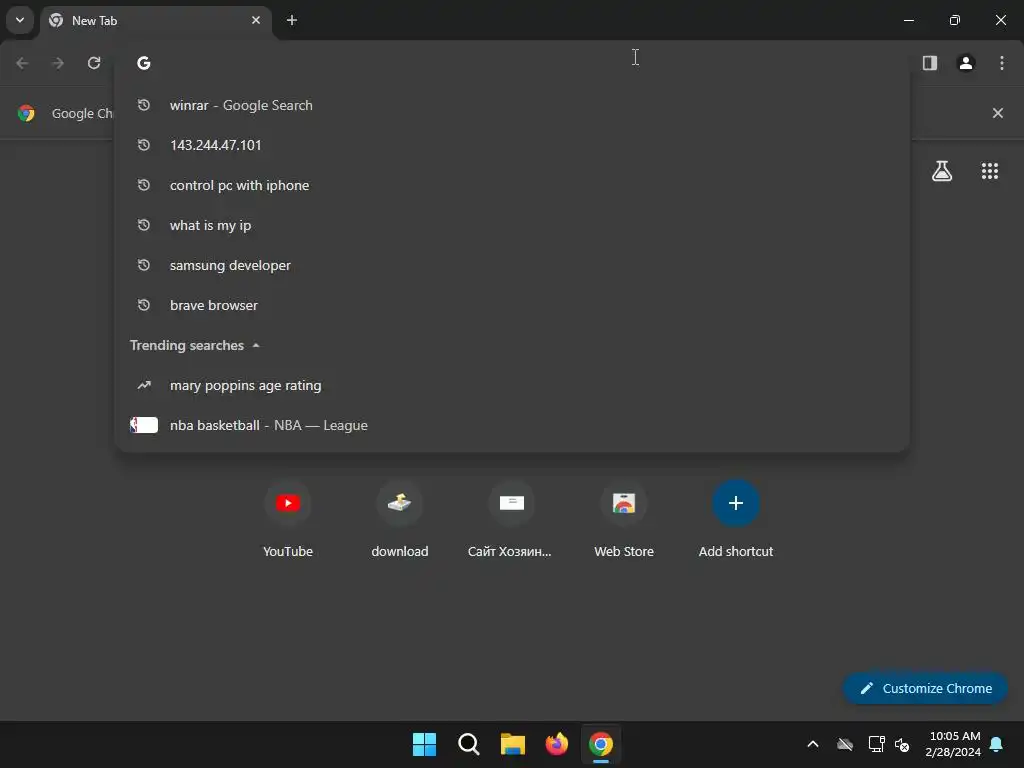
Task: Open the Chrome three-dot menu
Action: coord(1001,63)
